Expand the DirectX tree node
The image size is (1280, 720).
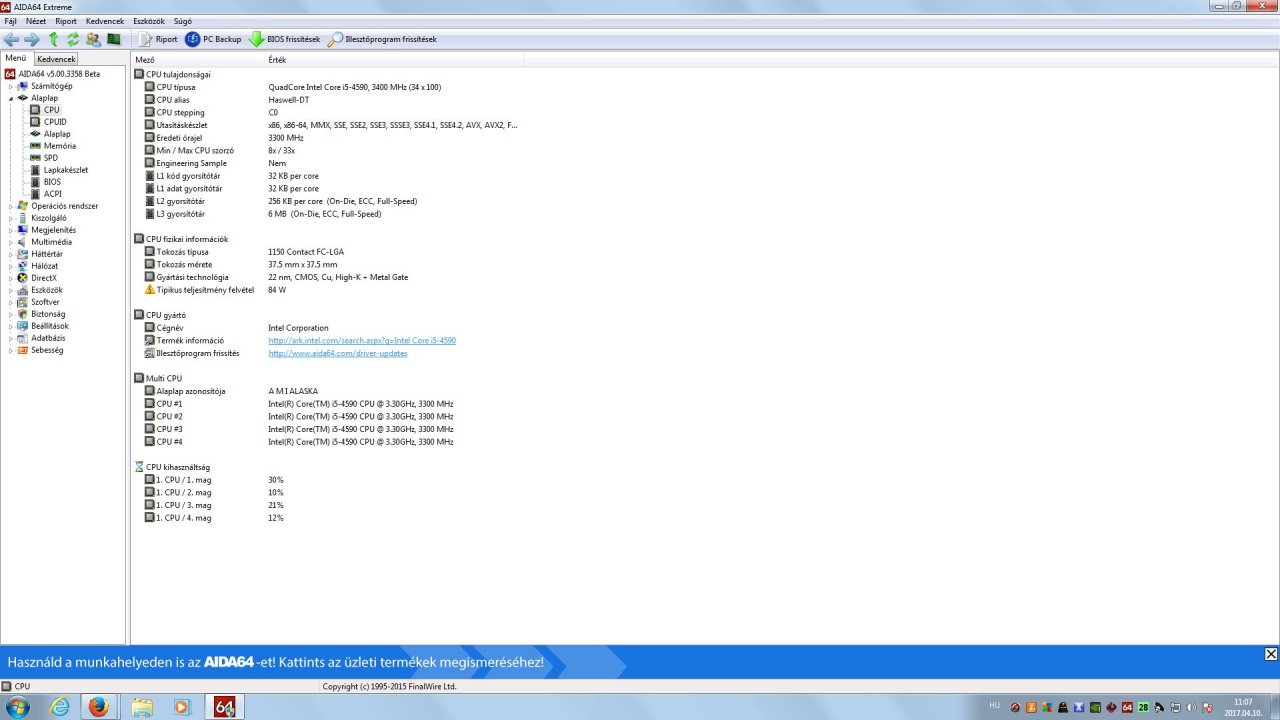[11, 278]
